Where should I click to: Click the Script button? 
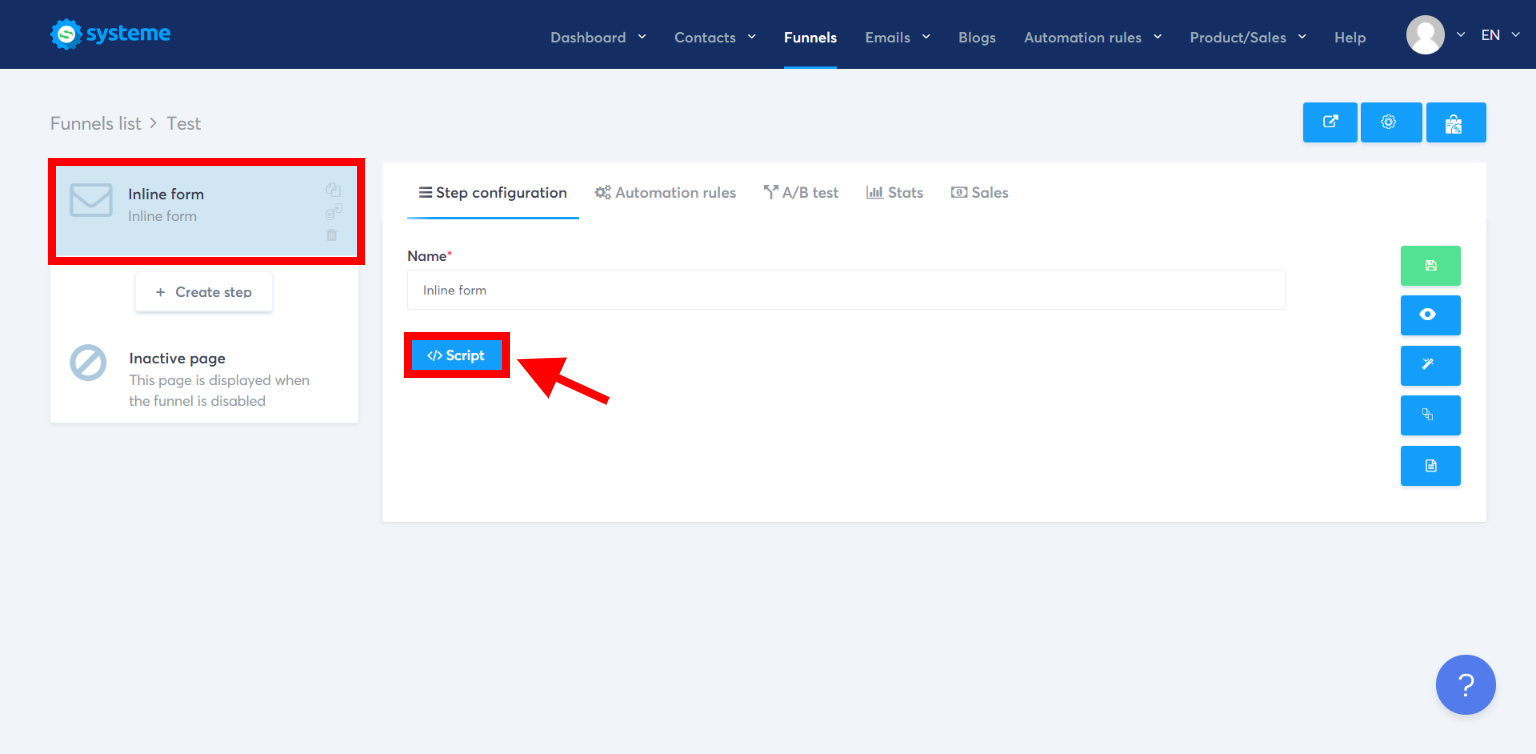(457, 355)
